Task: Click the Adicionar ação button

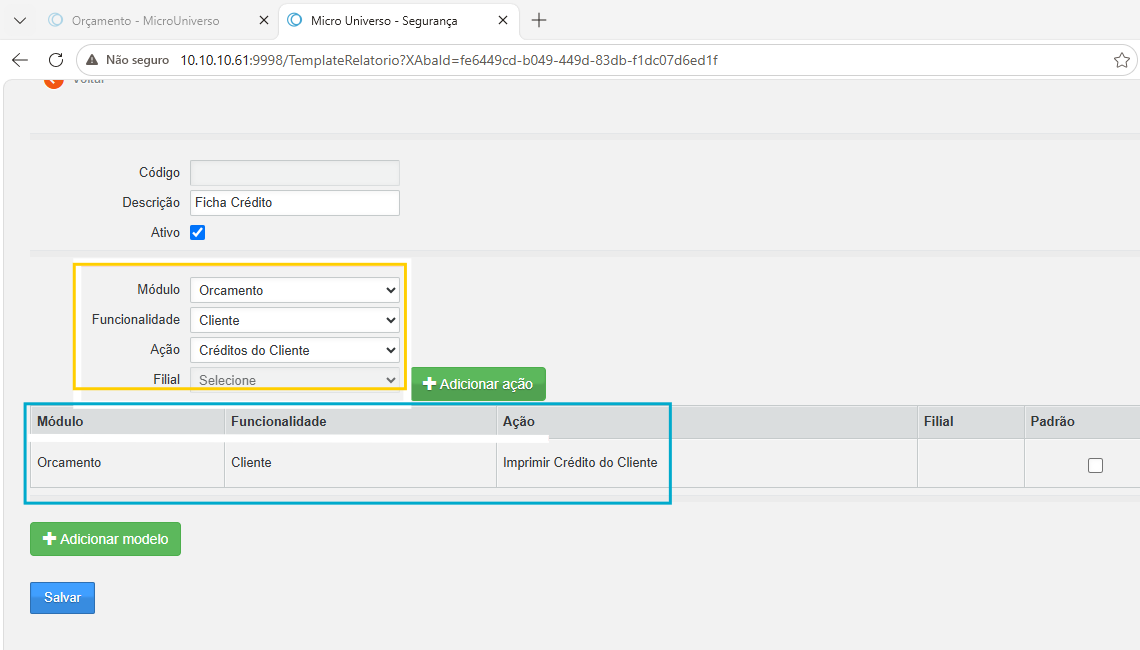Action: pyautogui.click(x=478, y=384)
